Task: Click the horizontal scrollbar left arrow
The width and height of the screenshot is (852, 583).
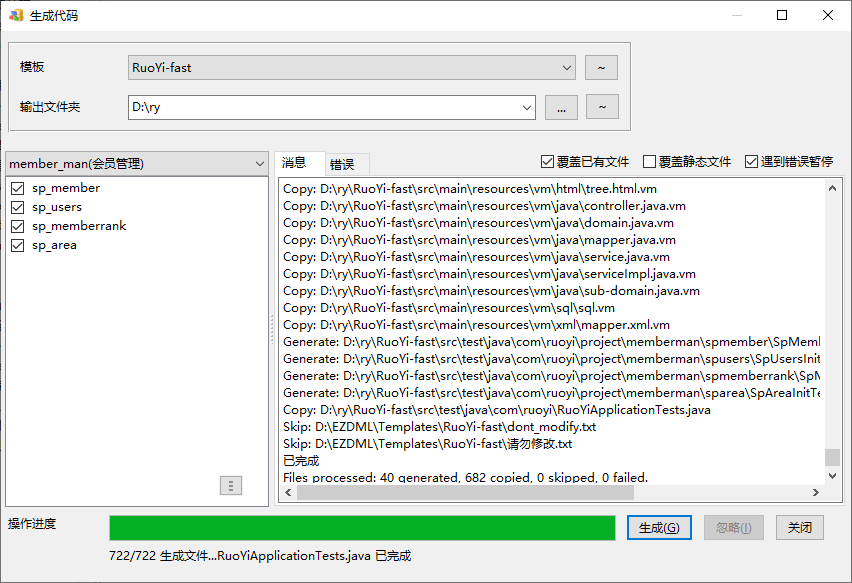Action: pyautogui.click(x=288, y=493)
